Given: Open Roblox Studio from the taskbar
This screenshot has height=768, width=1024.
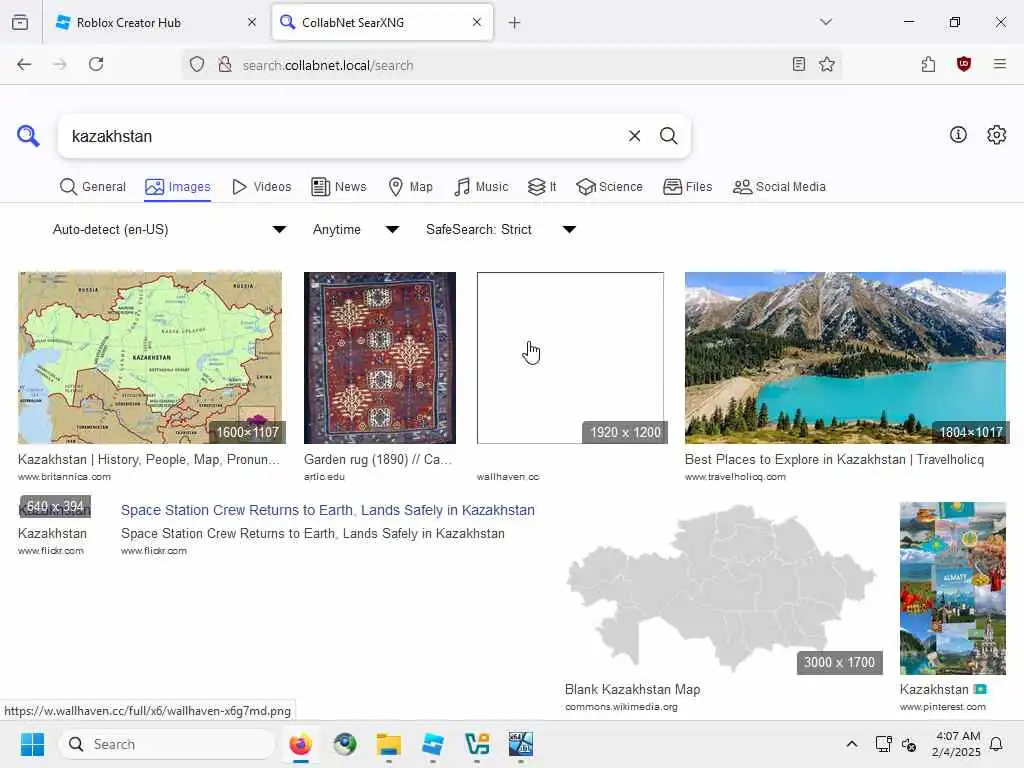Looking at the screenshot, I should pyautogui.click(x=432, y=744).
